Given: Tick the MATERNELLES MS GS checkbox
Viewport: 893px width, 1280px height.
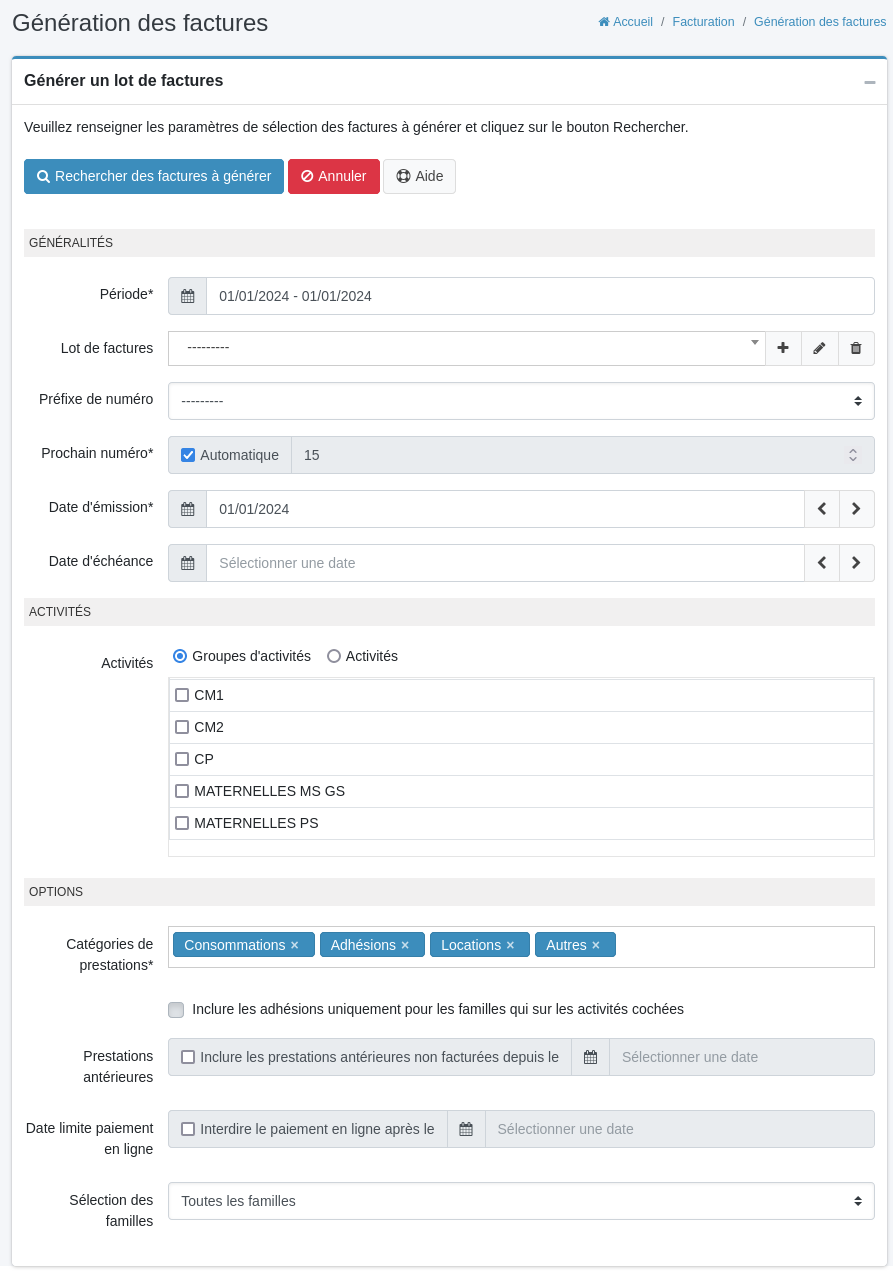Looking at the screenshot, I should pyautogui.click(x=182, y=791).
